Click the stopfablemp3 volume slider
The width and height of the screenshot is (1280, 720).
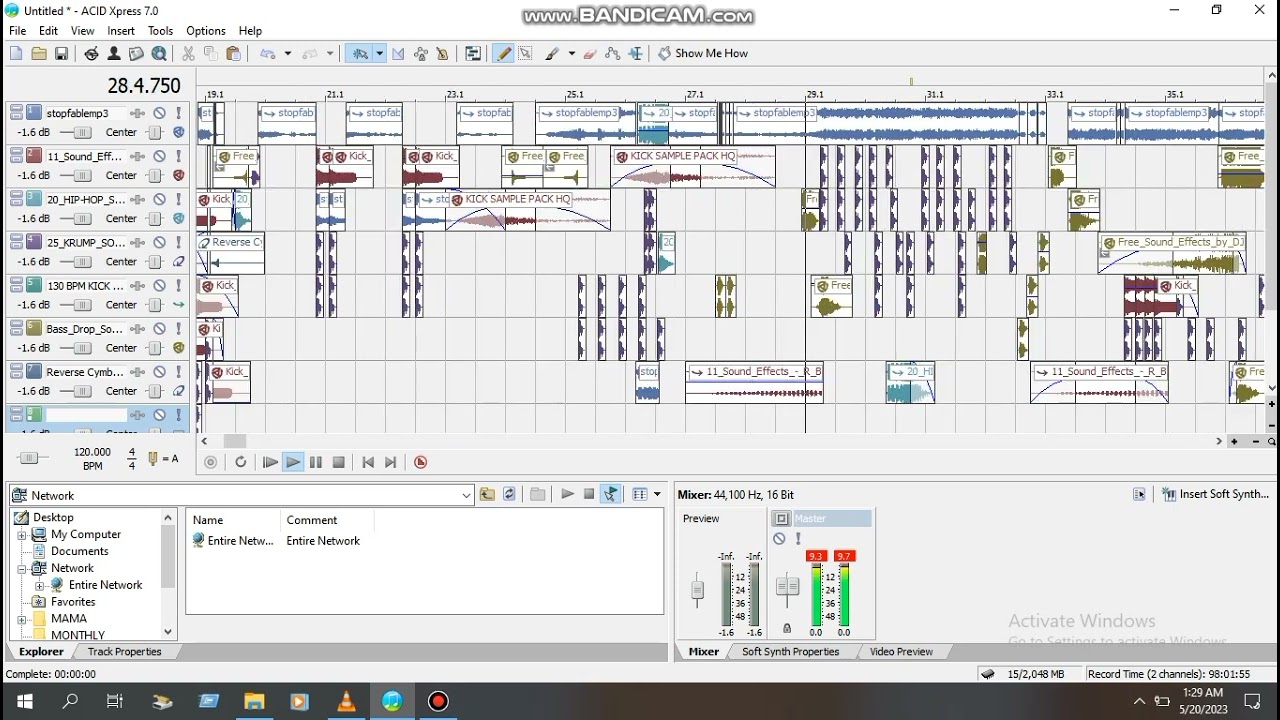tap(81, 133)
